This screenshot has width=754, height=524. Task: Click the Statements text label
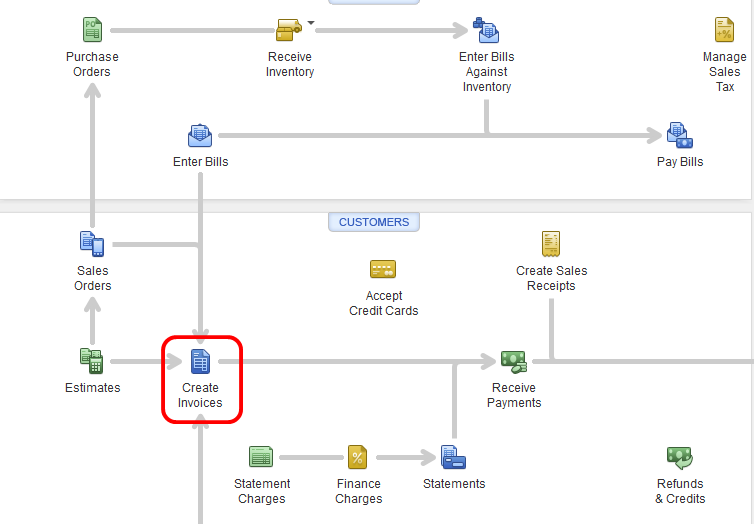tap(454, 484)
